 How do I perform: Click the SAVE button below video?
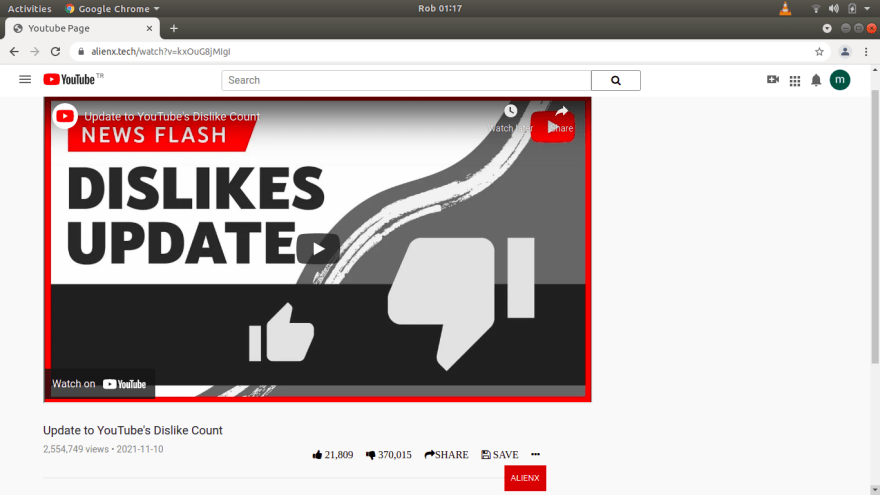500,455
